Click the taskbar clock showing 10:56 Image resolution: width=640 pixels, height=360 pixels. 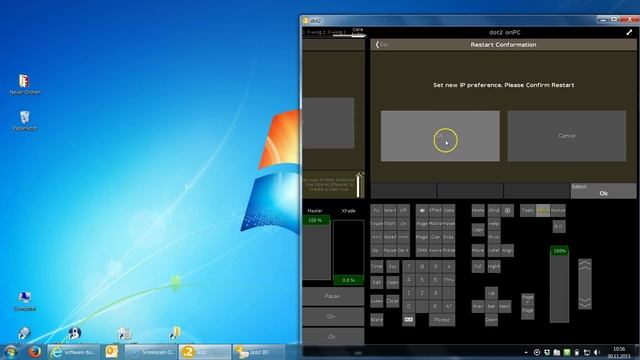click(x=619, y=352)
